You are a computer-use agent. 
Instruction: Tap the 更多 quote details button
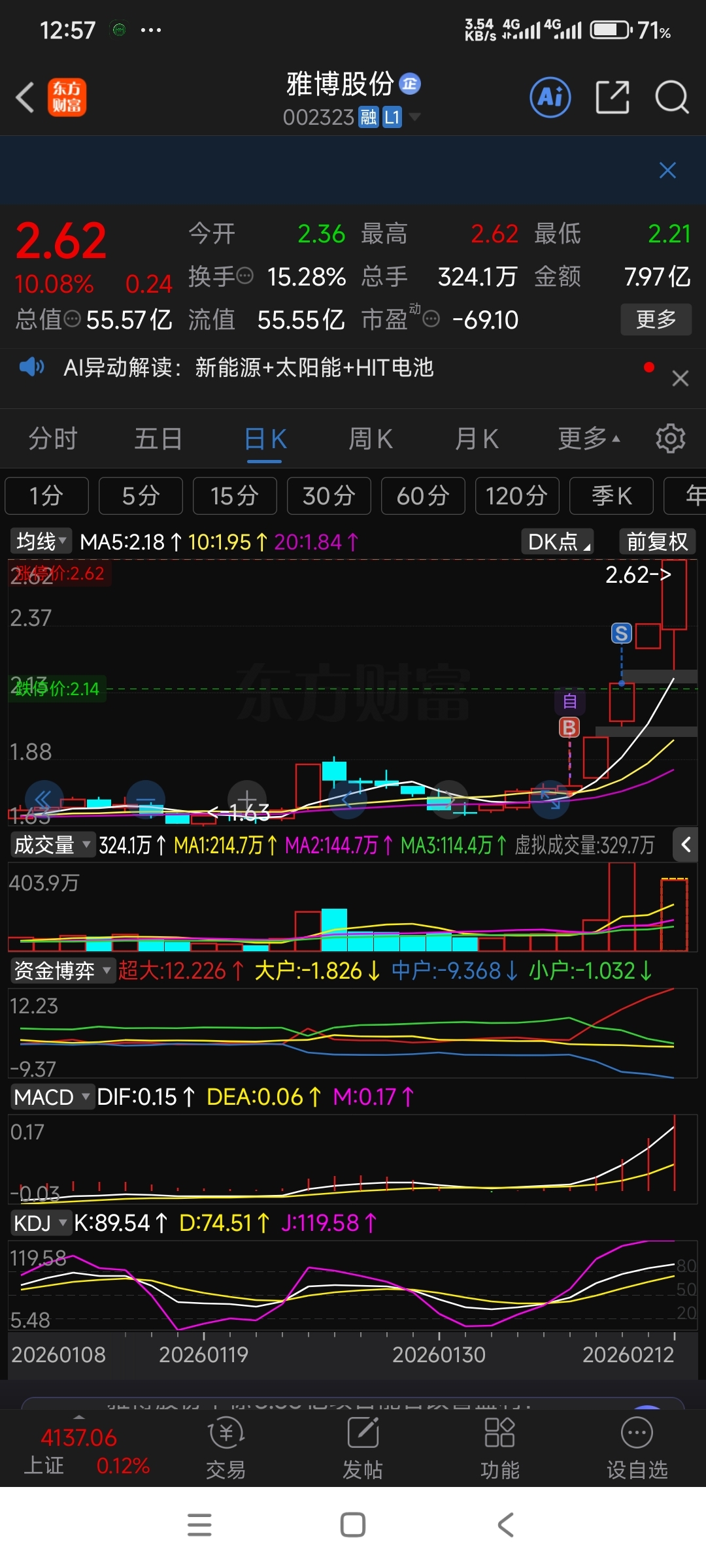[x=656, y=319]
